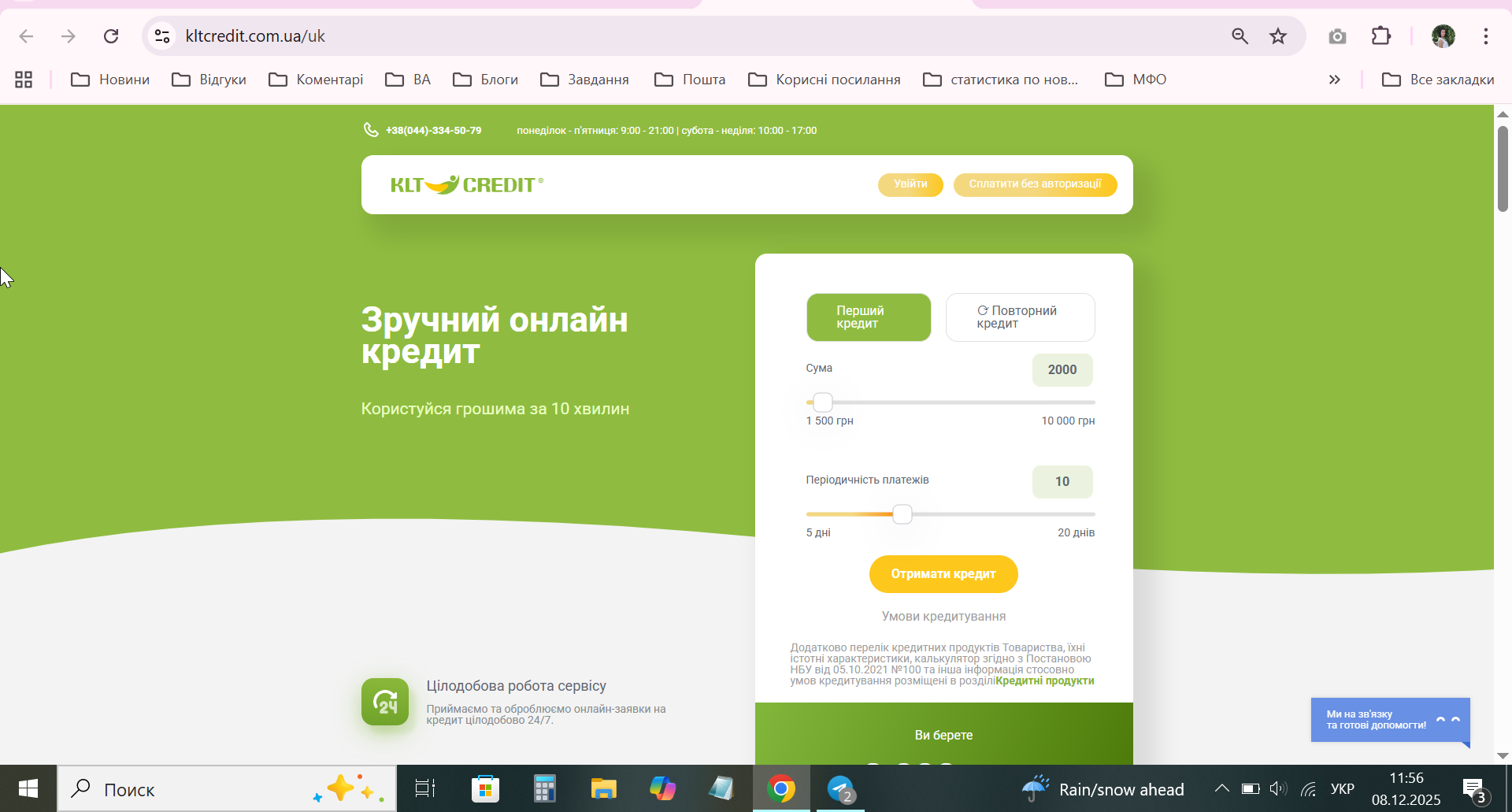Go forward with the browser arrow
The height and width of the screenshot is (812, 1512).
coord(69,36)
